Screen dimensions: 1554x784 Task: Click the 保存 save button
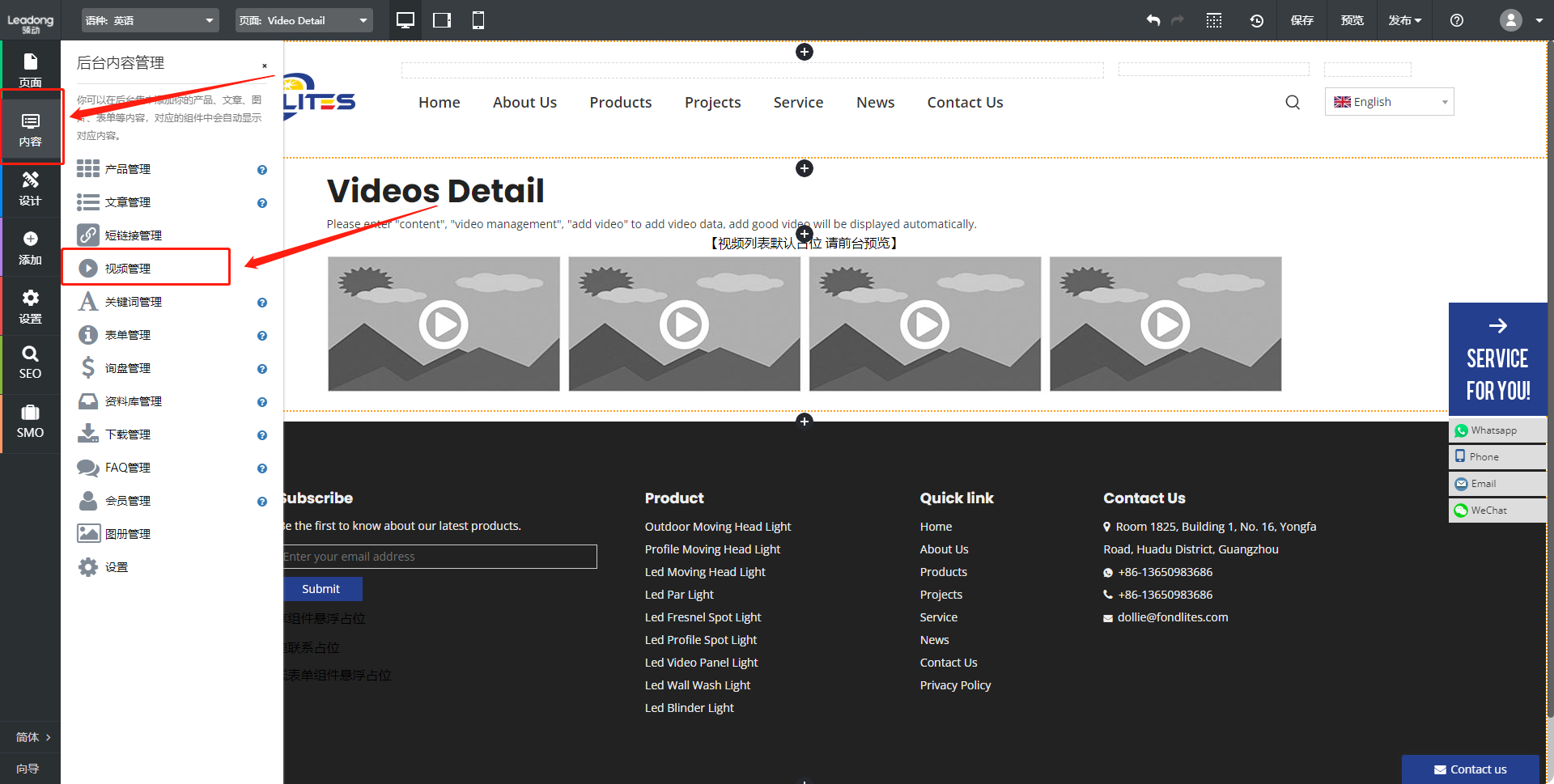point(1301,20)
